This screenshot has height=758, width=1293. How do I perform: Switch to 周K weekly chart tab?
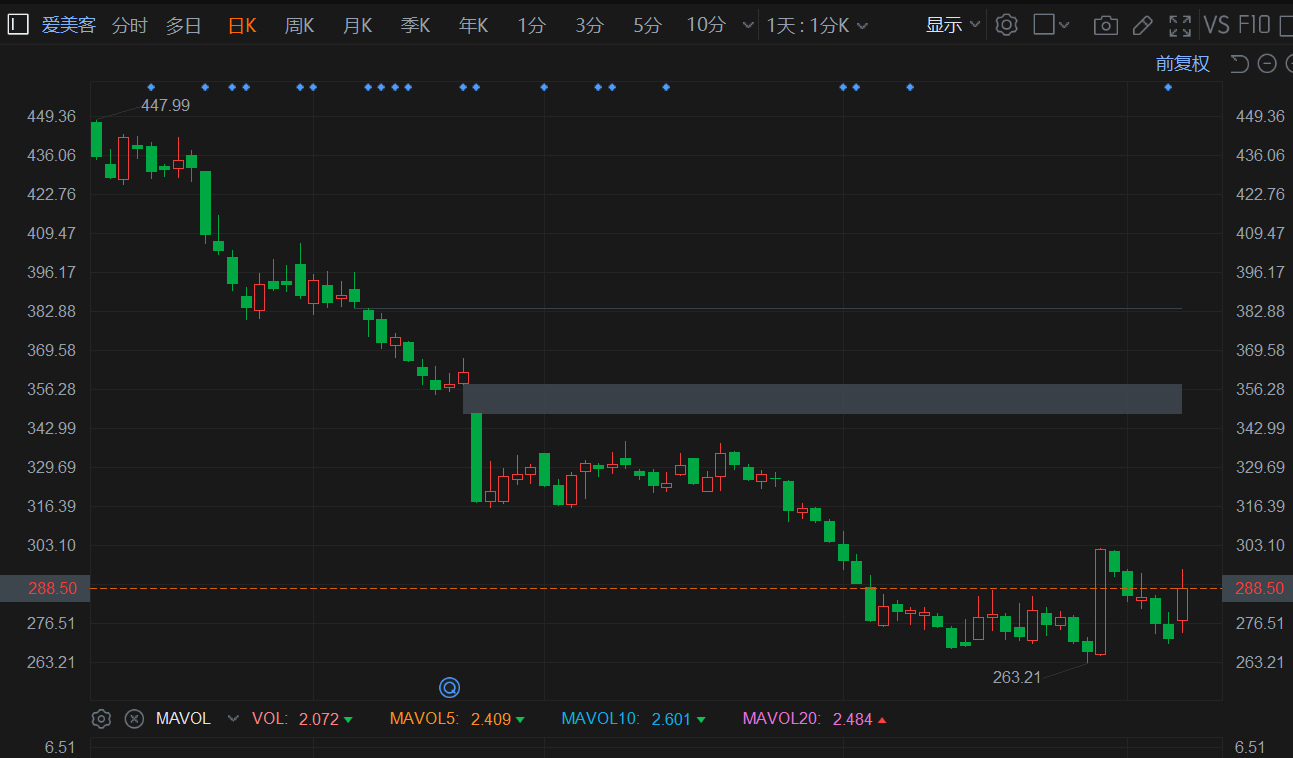(x=299, y=25)
